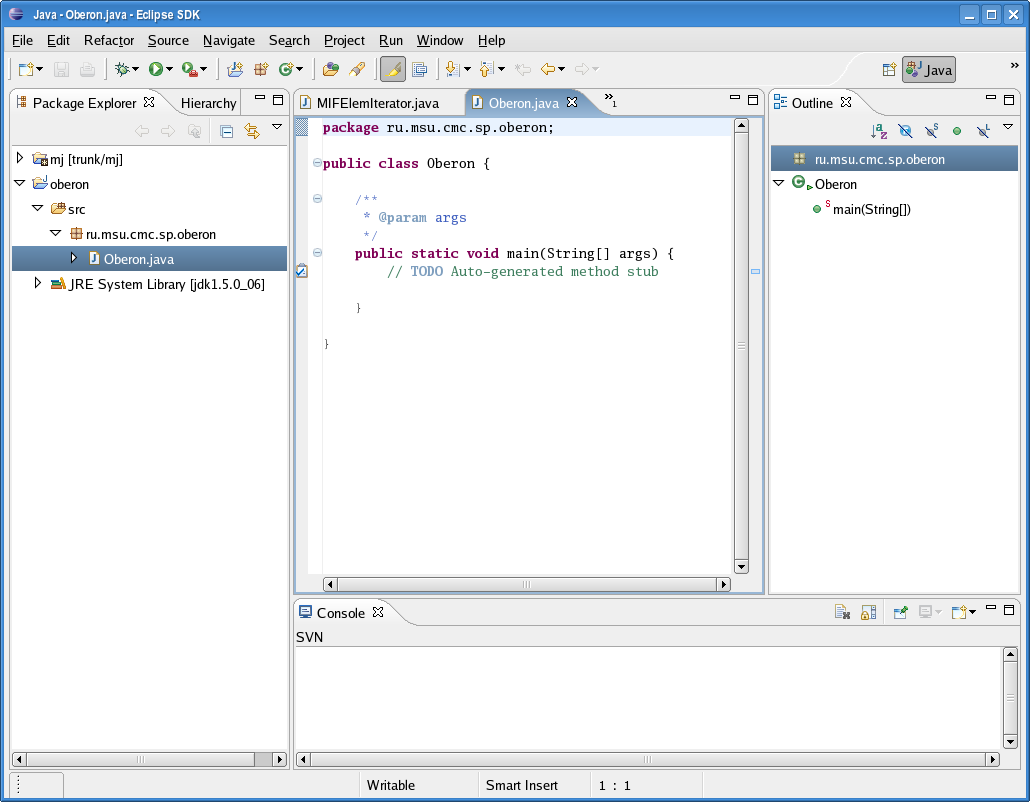Viewport: 1030px width, 802px height.
Task: Click the green Run button icon
Action: coord(156,69)
